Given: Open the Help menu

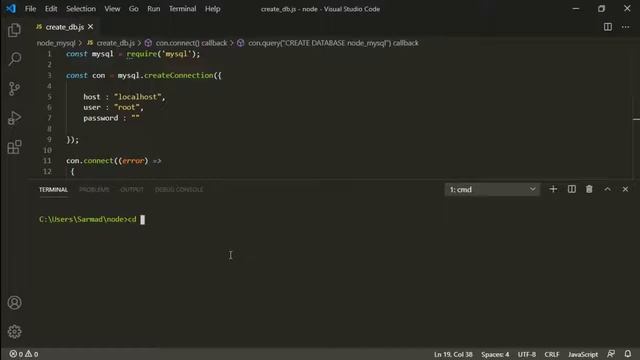Looking at the screenshot, I should click(x=213, y=9).
